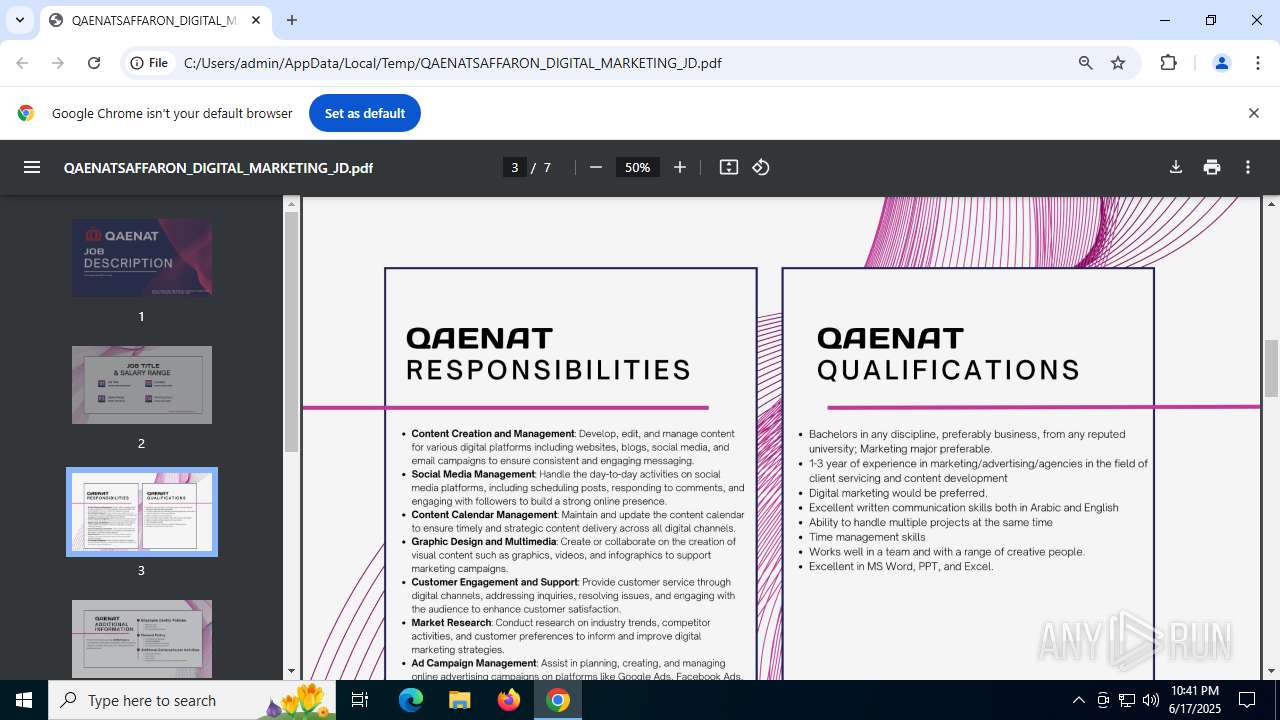The height and width of the screenshot is (720, 1280).
Task: Open the notification center icon
Action: (1247, 700)
